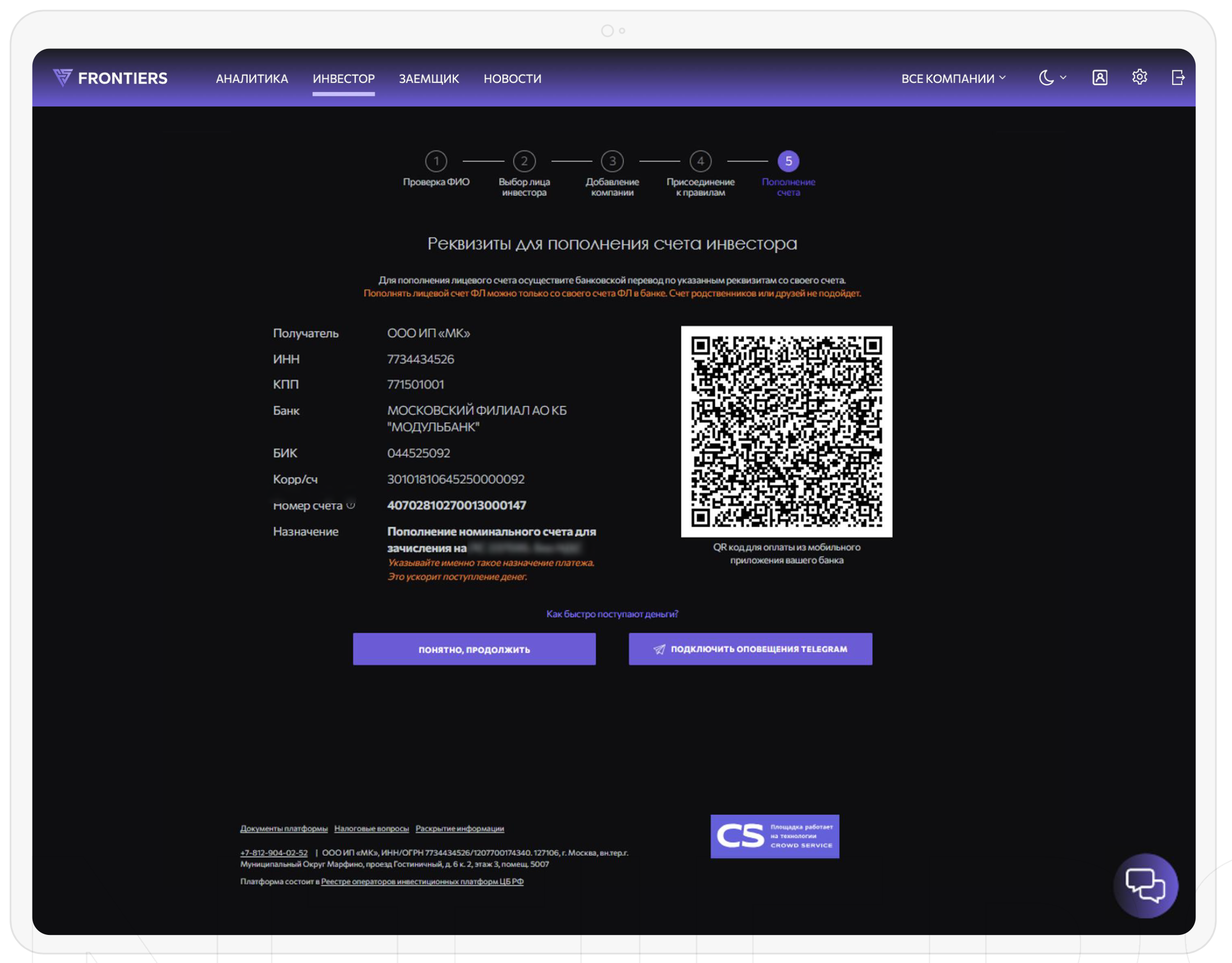Image resolution: width=1232 pixels, height=963 pixels.
Task: Open the Как быстро поступают деньги link
Action: [x=612, y=614]
